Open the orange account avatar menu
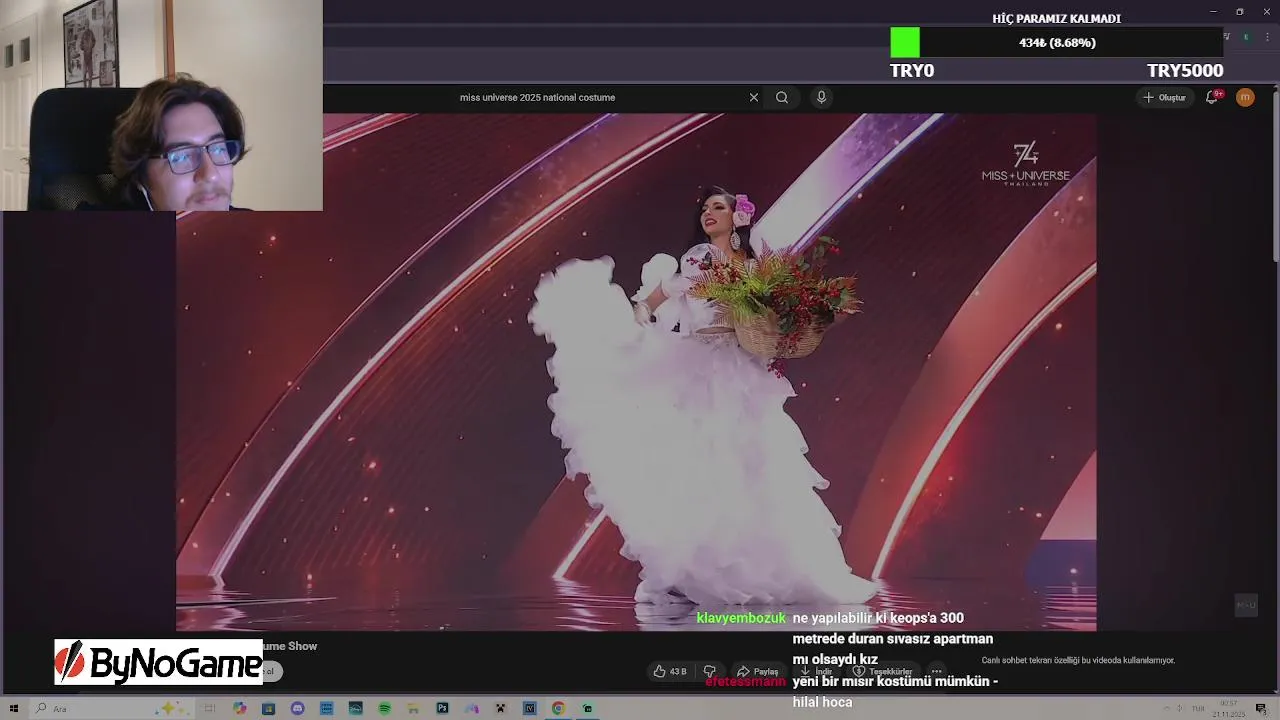Image resolution: width=1280 pixels, height=720 pixels. coord(1245,97)
